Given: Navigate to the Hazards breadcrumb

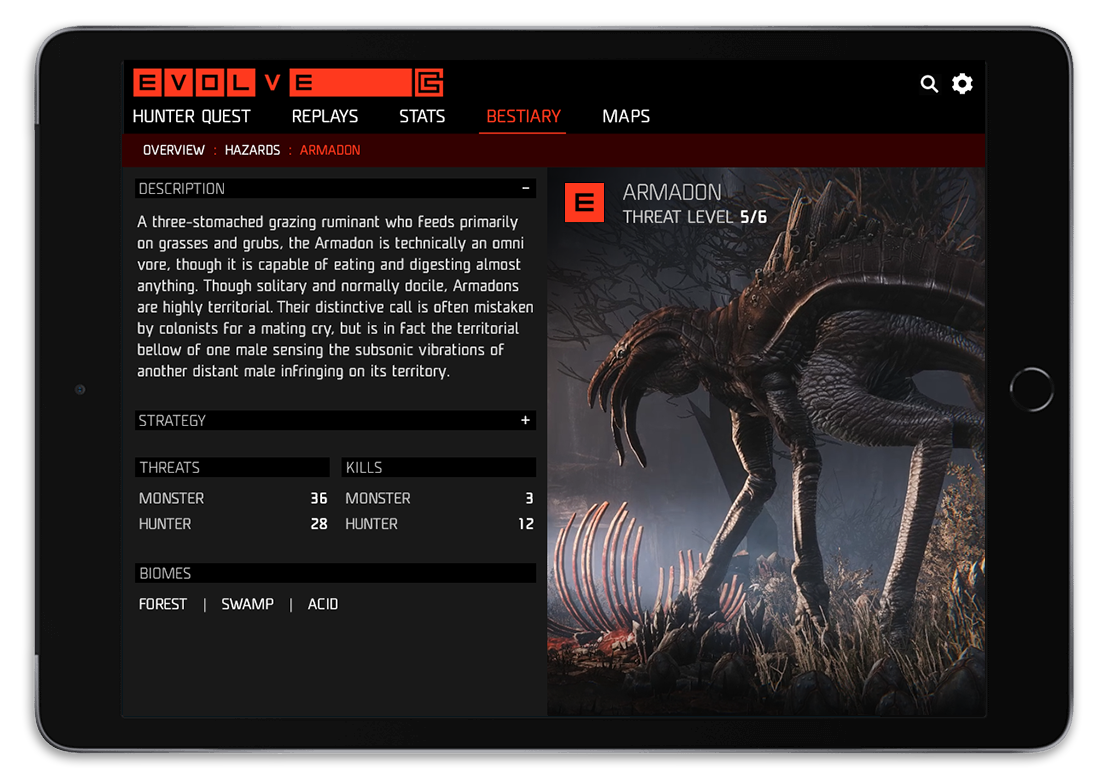Looking at the screenshot, I should (x=252, y=150).
